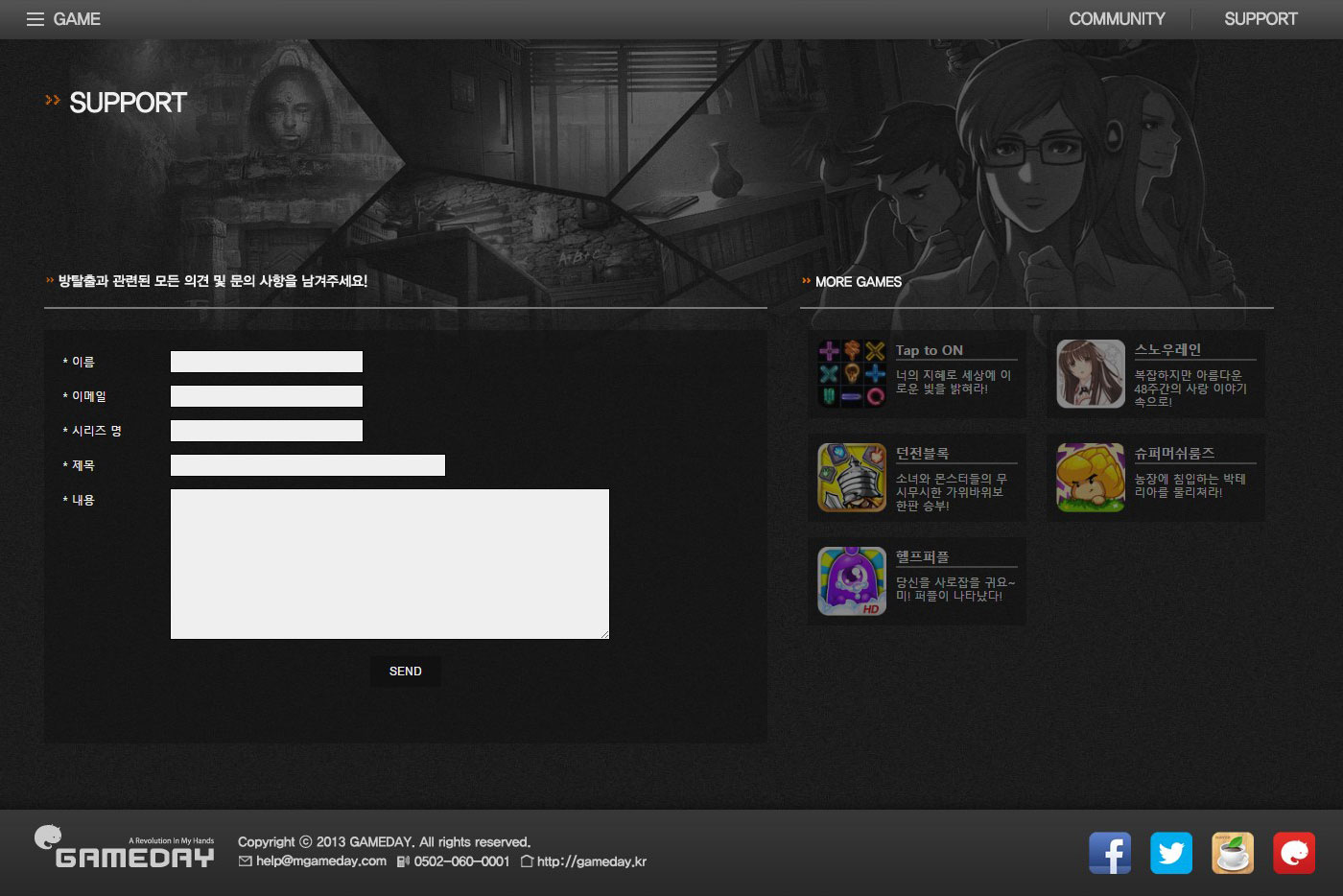Image resolution: width=1343 pixels, height=896 pixels.
Task: Select the 제목 subject input field
Action: 308,465
